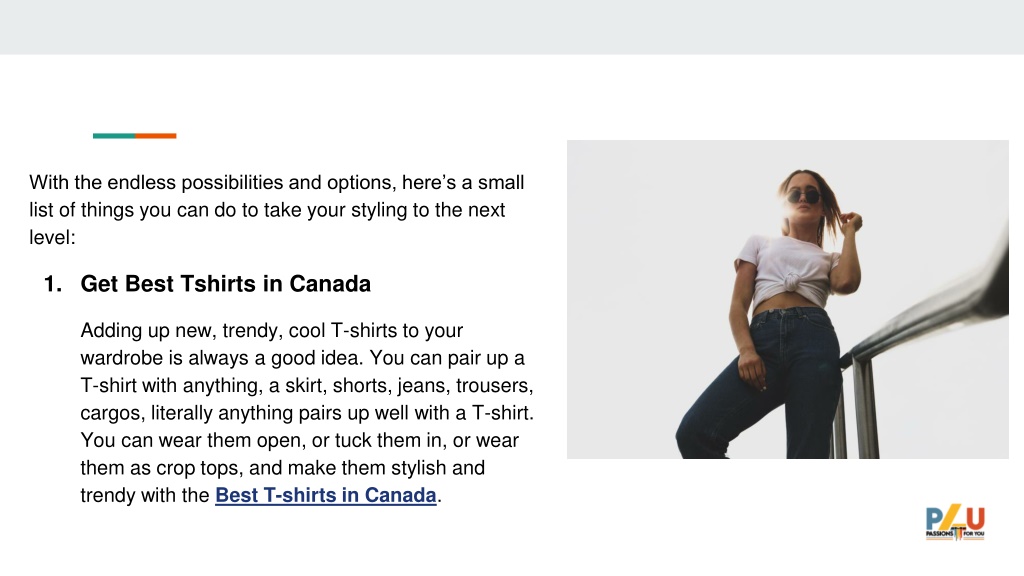
Task: Click the intro paragraph about endless possibilities
Action: (277, 210)
